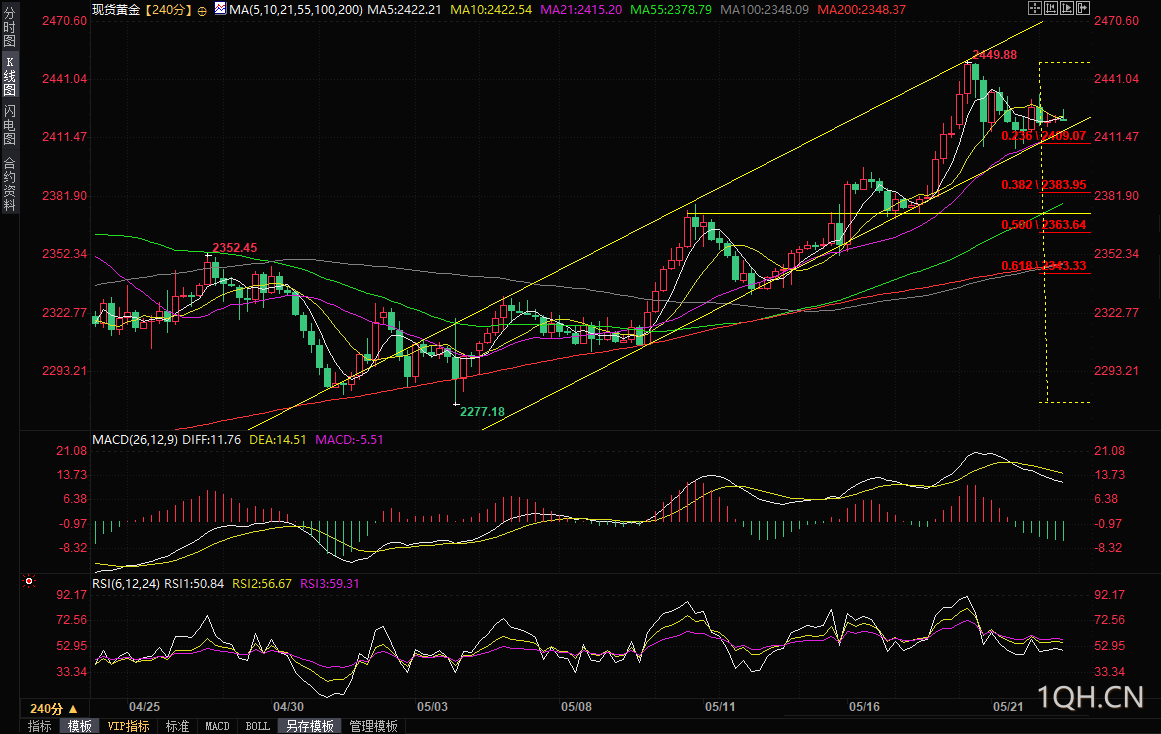Switch to the K线图 view tab

[10, 76]
